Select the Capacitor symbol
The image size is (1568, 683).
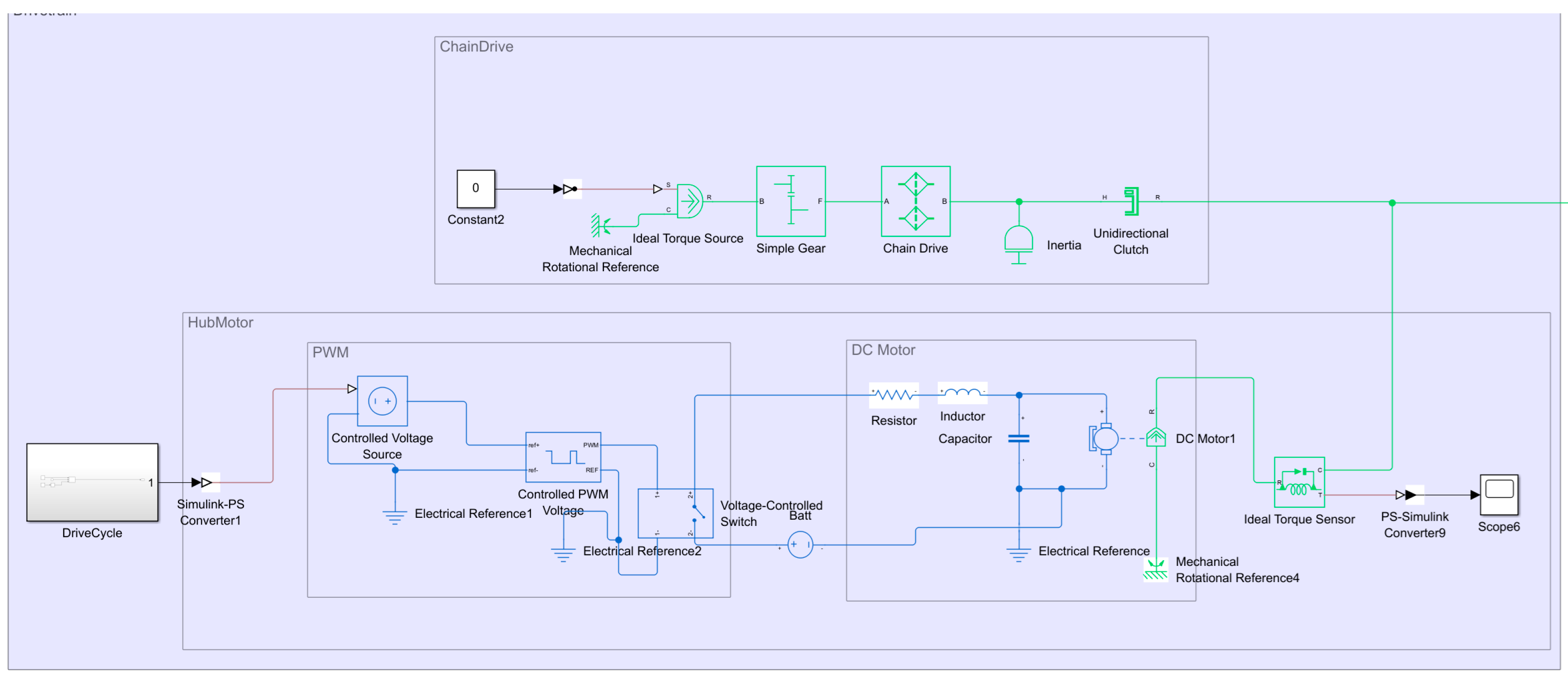coord(1019,438)
